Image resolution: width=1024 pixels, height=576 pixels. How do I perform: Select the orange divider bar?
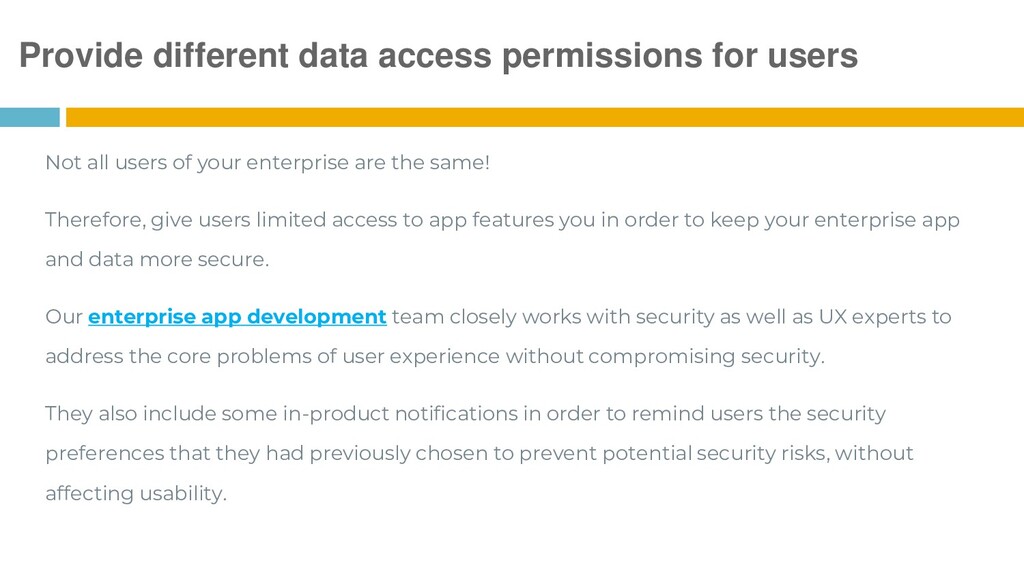pyautogui.click(x=545, y=118)
